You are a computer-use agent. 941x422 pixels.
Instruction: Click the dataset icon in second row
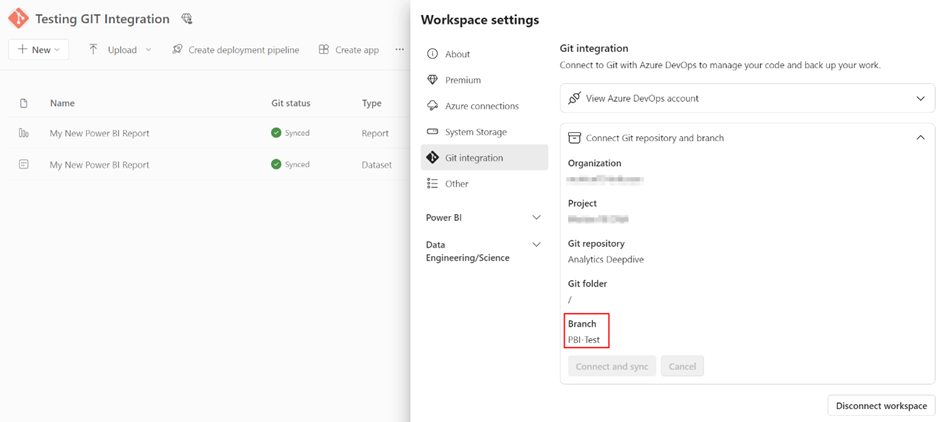(24, 164)
